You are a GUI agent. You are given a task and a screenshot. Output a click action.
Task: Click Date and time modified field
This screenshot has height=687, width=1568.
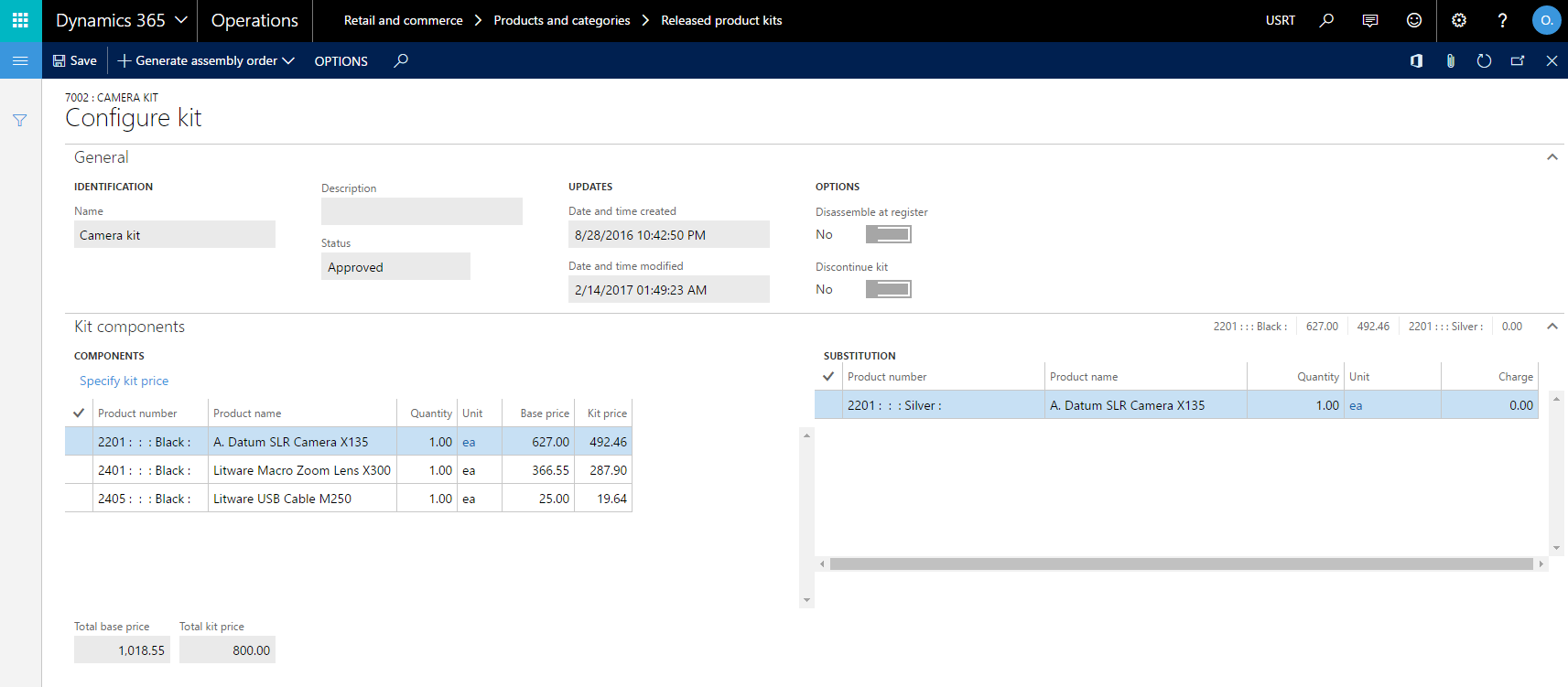pyautogui.click(x=669, y=289)
